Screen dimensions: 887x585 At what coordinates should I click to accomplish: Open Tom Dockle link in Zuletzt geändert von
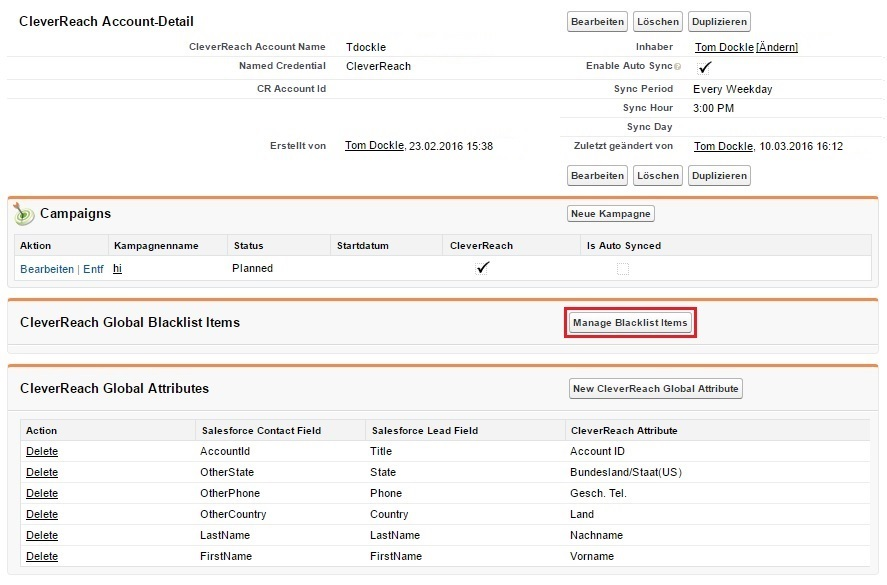[x=724, y=146]
